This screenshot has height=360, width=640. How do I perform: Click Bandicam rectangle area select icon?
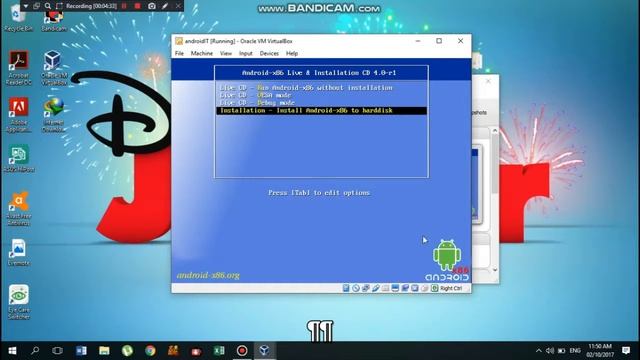tap(59, 6)
